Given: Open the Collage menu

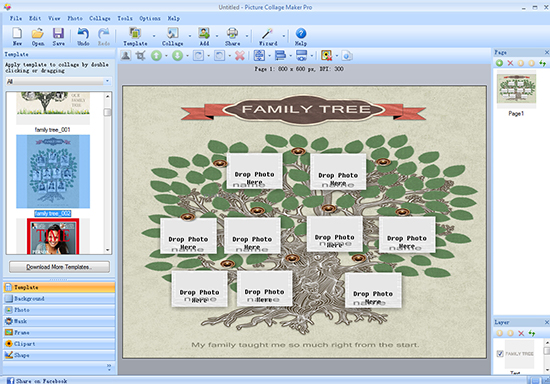Looking at the screenshot, I should [100, 18].
